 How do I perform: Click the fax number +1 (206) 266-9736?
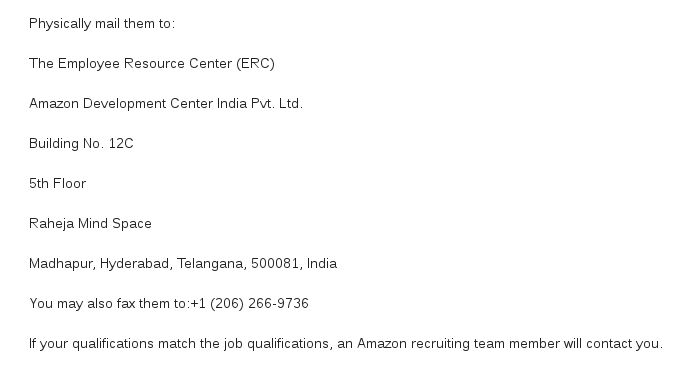tap(249, 303)
